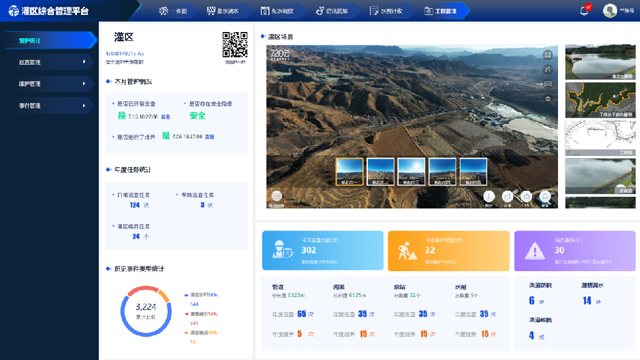Image resolution: width=640 pixels, height=360 pixels.
Task: Click 查看 link beside 7.15 inspection time
Action: coord(165,117)
